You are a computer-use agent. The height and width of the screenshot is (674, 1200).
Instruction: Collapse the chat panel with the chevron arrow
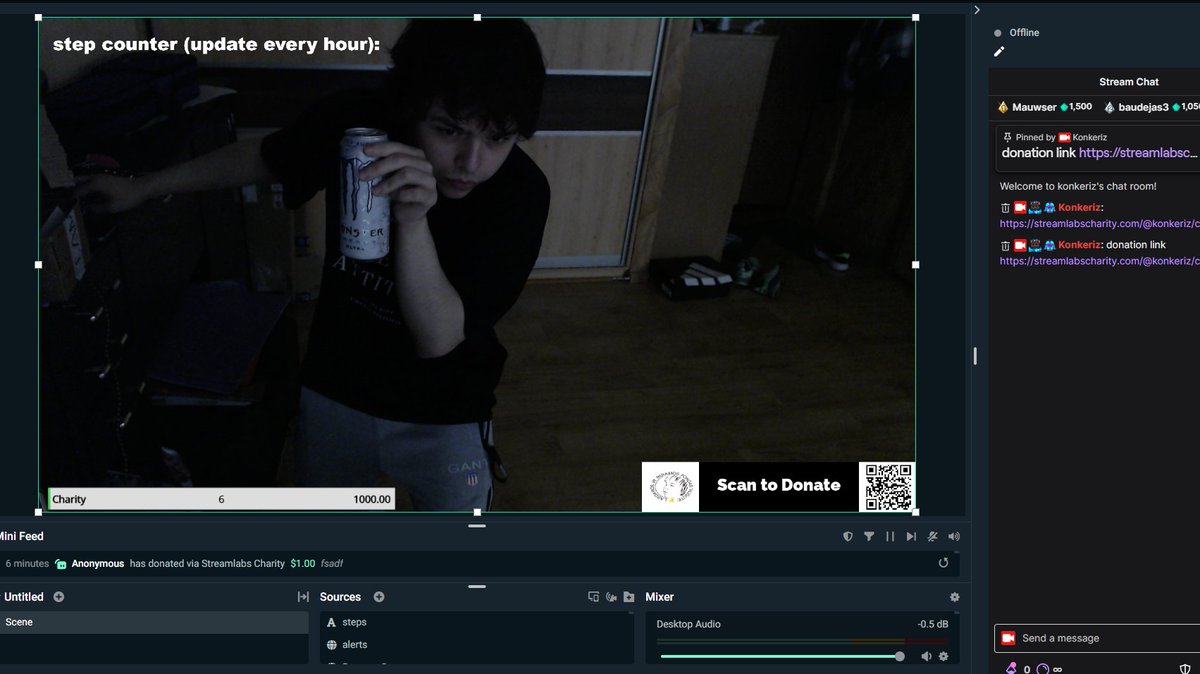point(977,10)
